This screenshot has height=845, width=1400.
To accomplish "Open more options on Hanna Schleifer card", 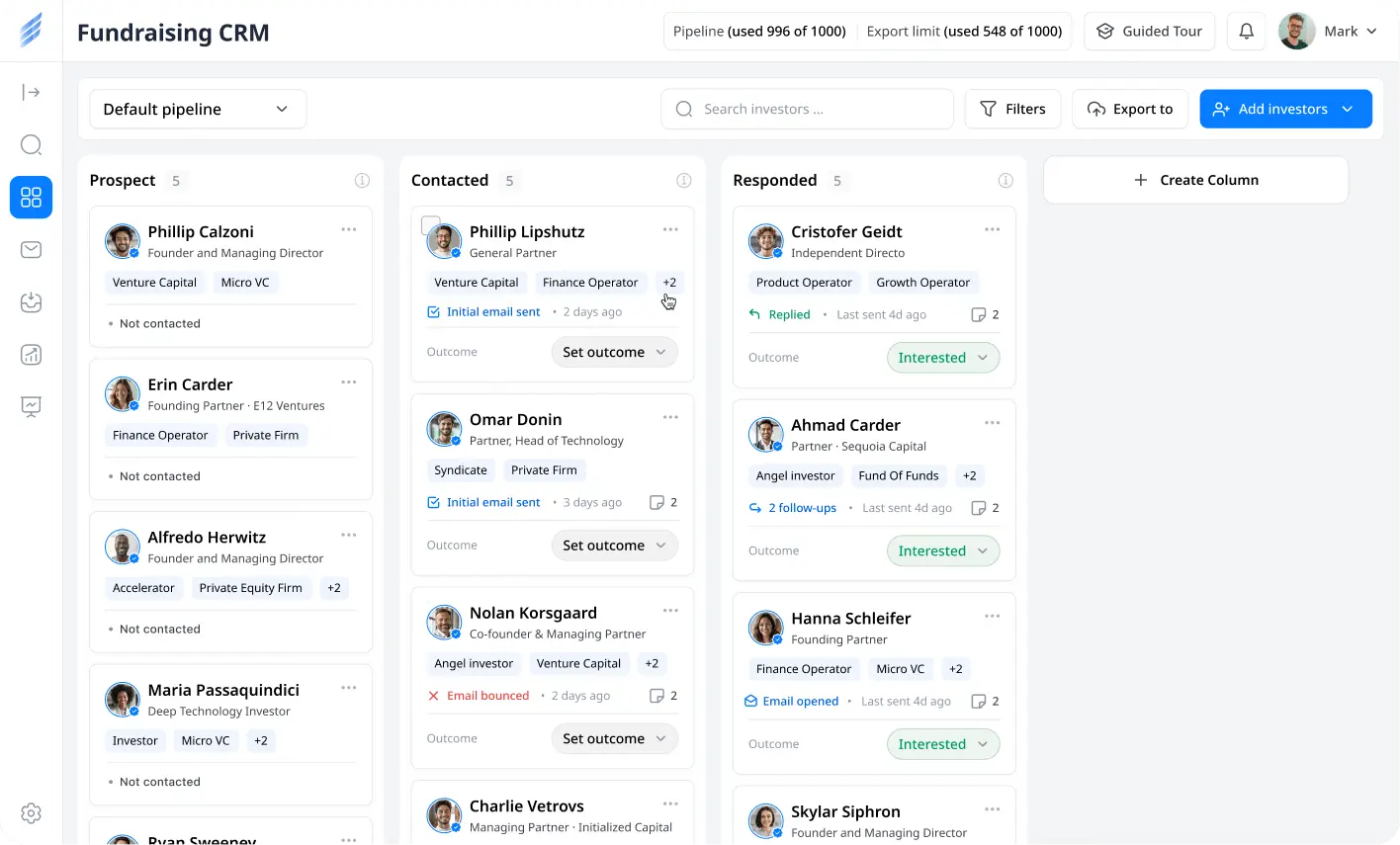I will pos(993,616).
